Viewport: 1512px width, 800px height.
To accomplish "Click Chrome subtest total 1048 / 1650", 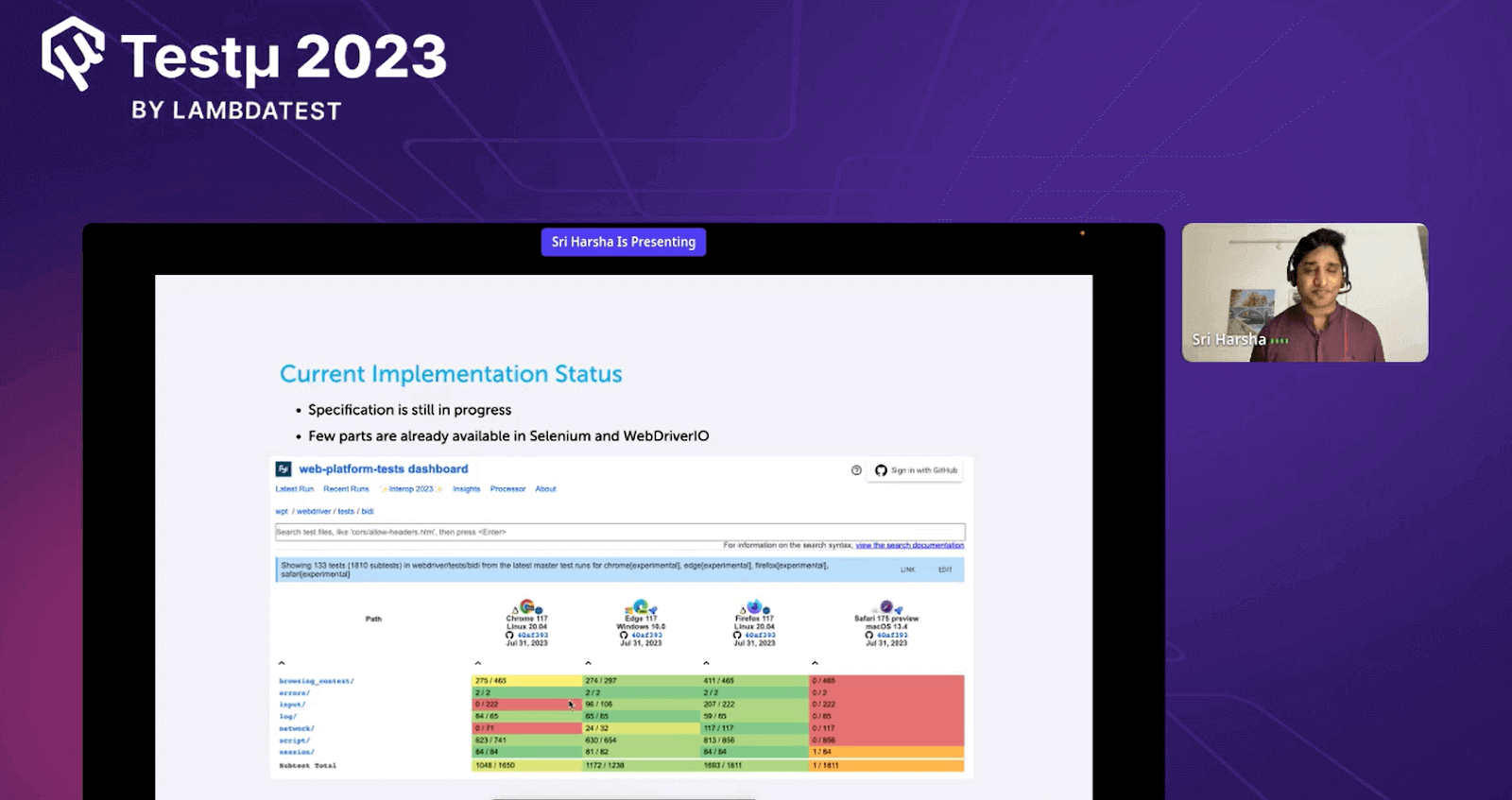I will [526, 765].
